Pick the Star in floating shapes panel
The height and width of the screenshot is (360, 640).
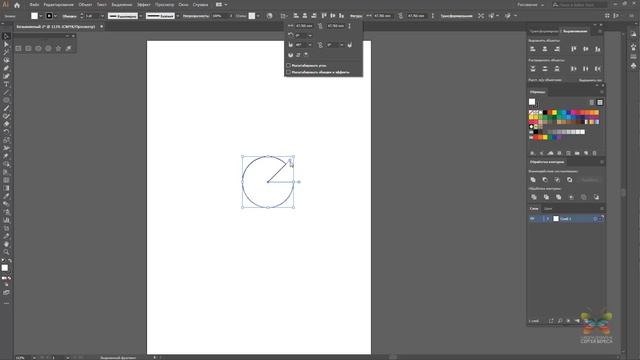coord(58,48)
